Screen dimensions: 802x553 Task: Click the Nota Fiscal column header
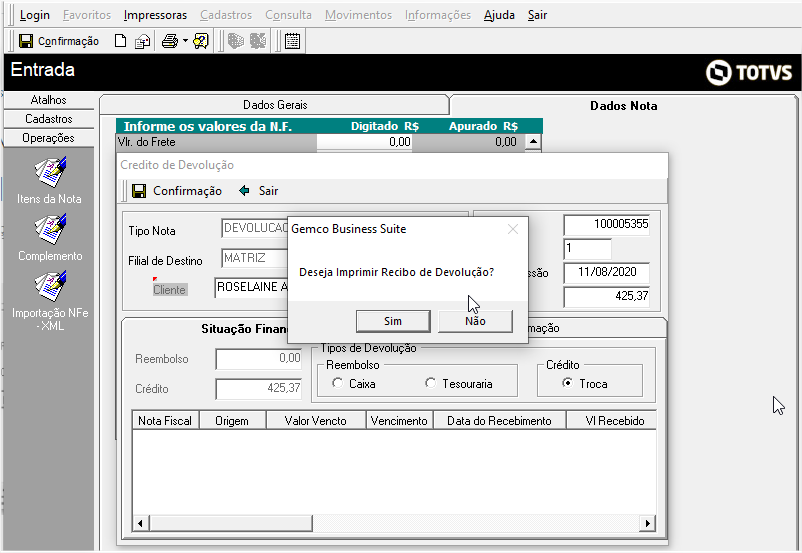165,421
